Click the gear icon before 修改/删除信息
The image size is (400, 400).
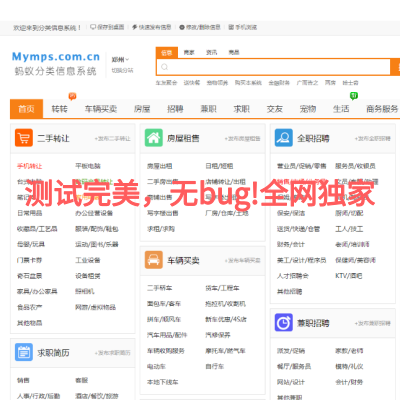[182, 27]
